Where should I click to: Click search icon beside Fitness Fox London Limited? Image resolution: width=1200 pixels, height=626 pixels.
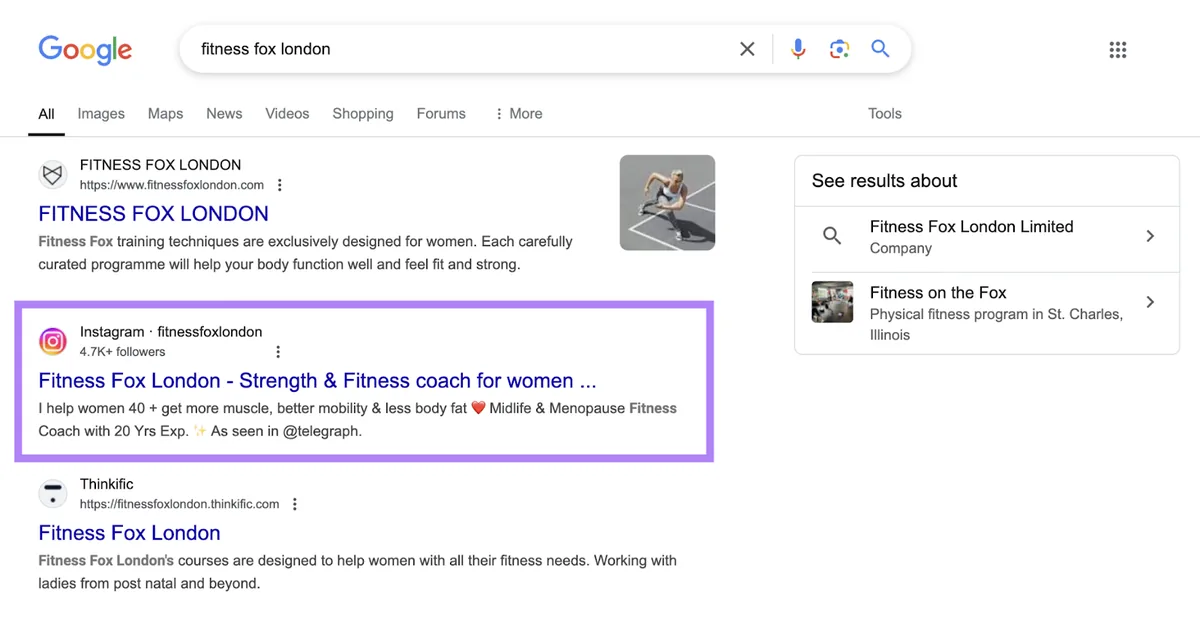tap(832, 236)
